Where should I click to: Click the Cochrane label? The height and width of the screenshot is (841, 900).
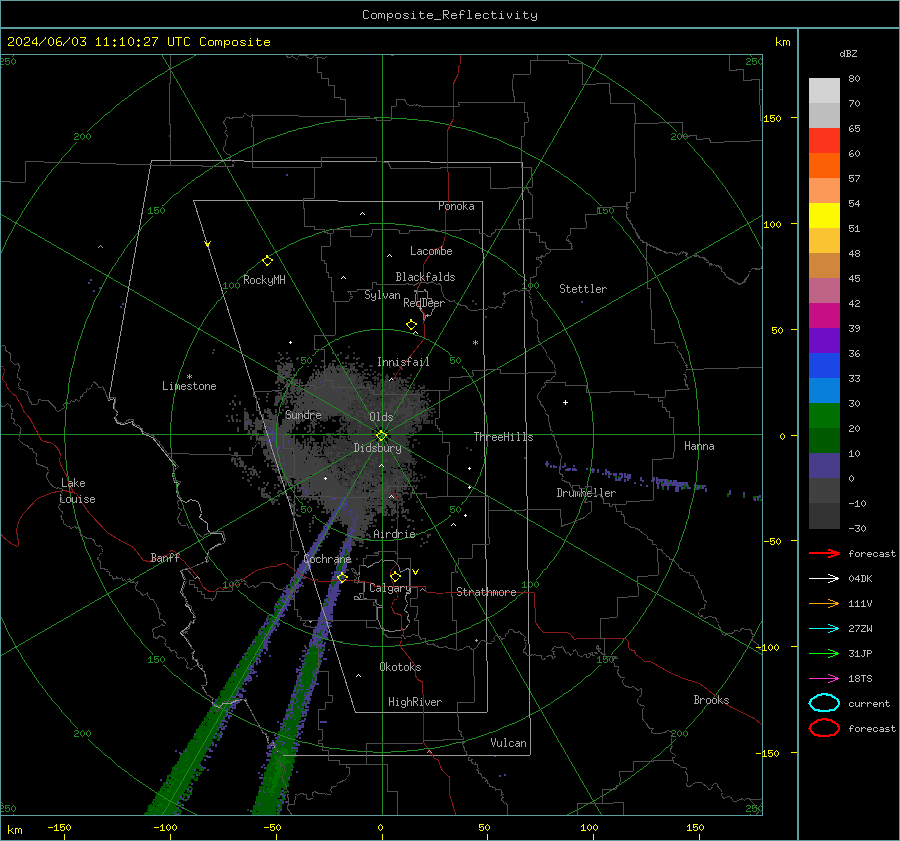[x=327, y=559]
